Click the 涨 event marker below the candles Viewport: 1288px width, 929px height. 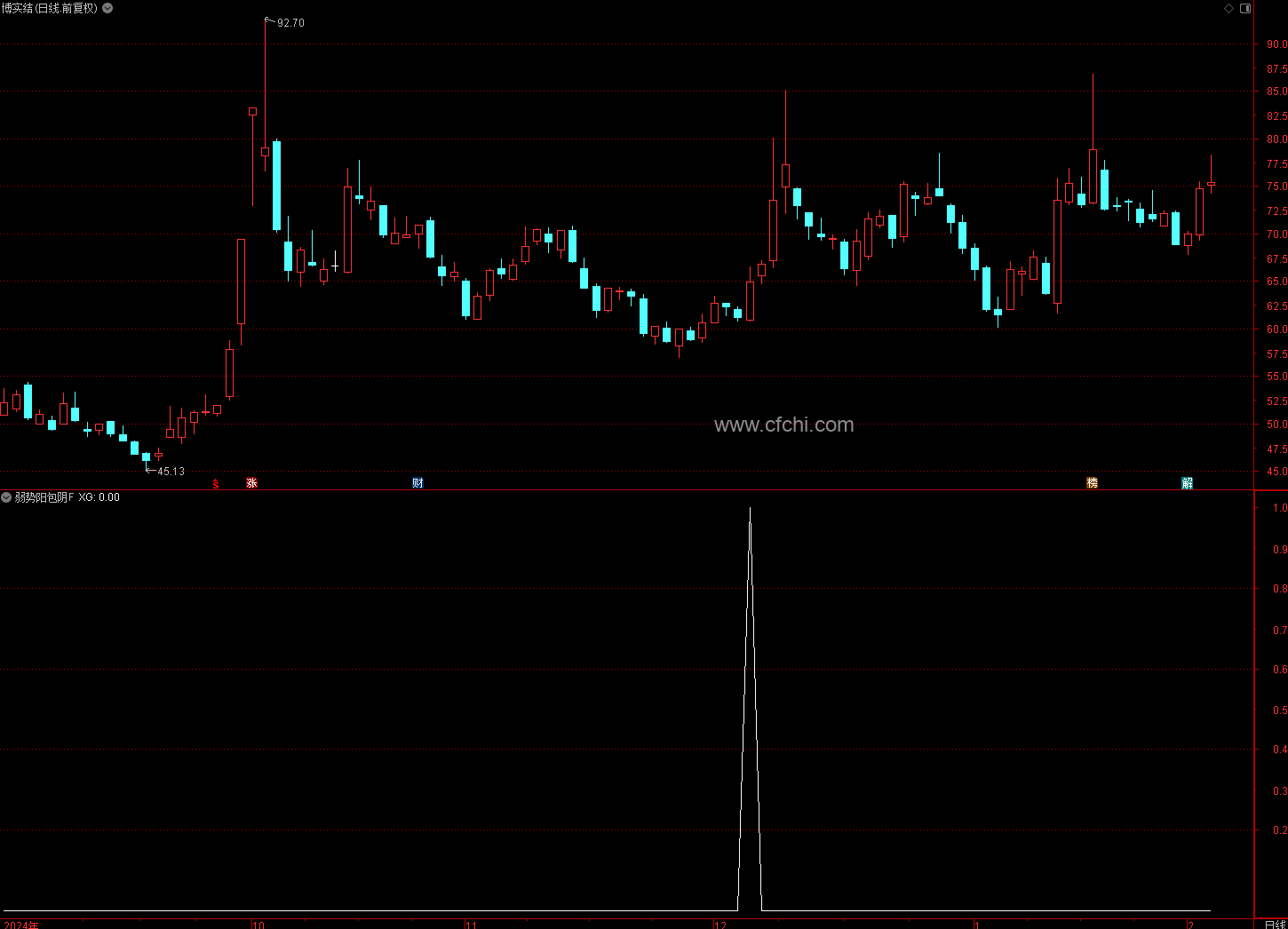coord(252,483)
